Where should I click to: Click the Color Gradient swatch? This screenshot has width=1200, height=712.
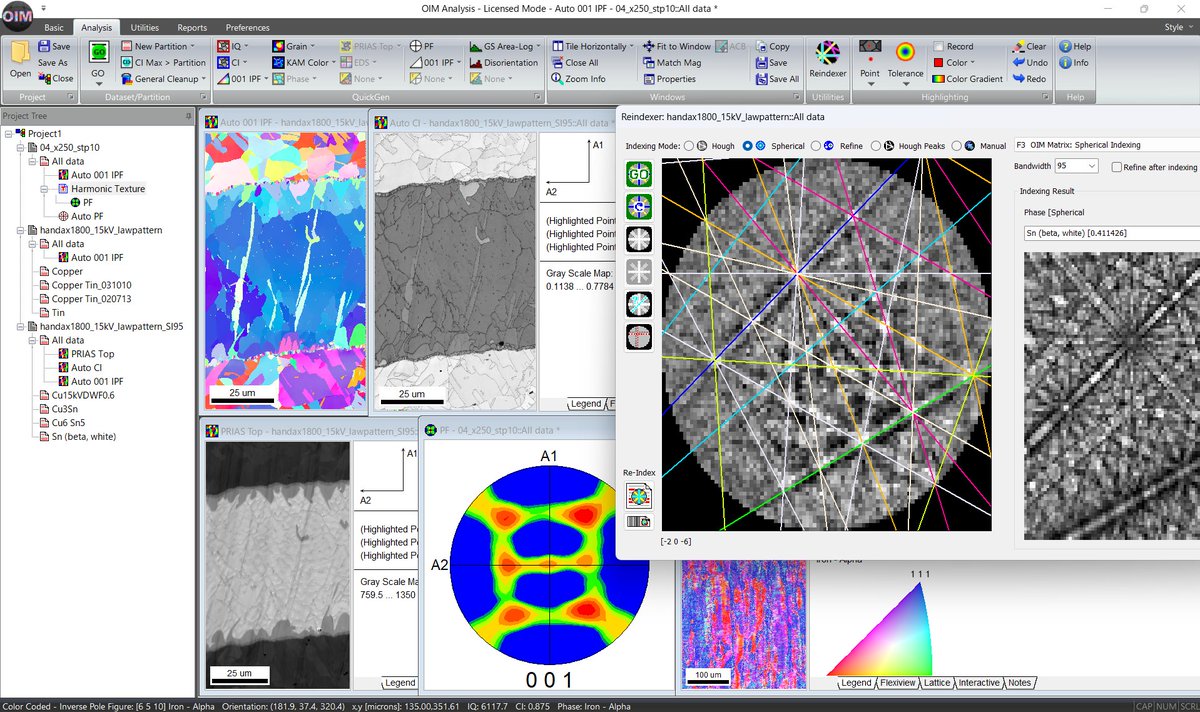tap(938, 78)
